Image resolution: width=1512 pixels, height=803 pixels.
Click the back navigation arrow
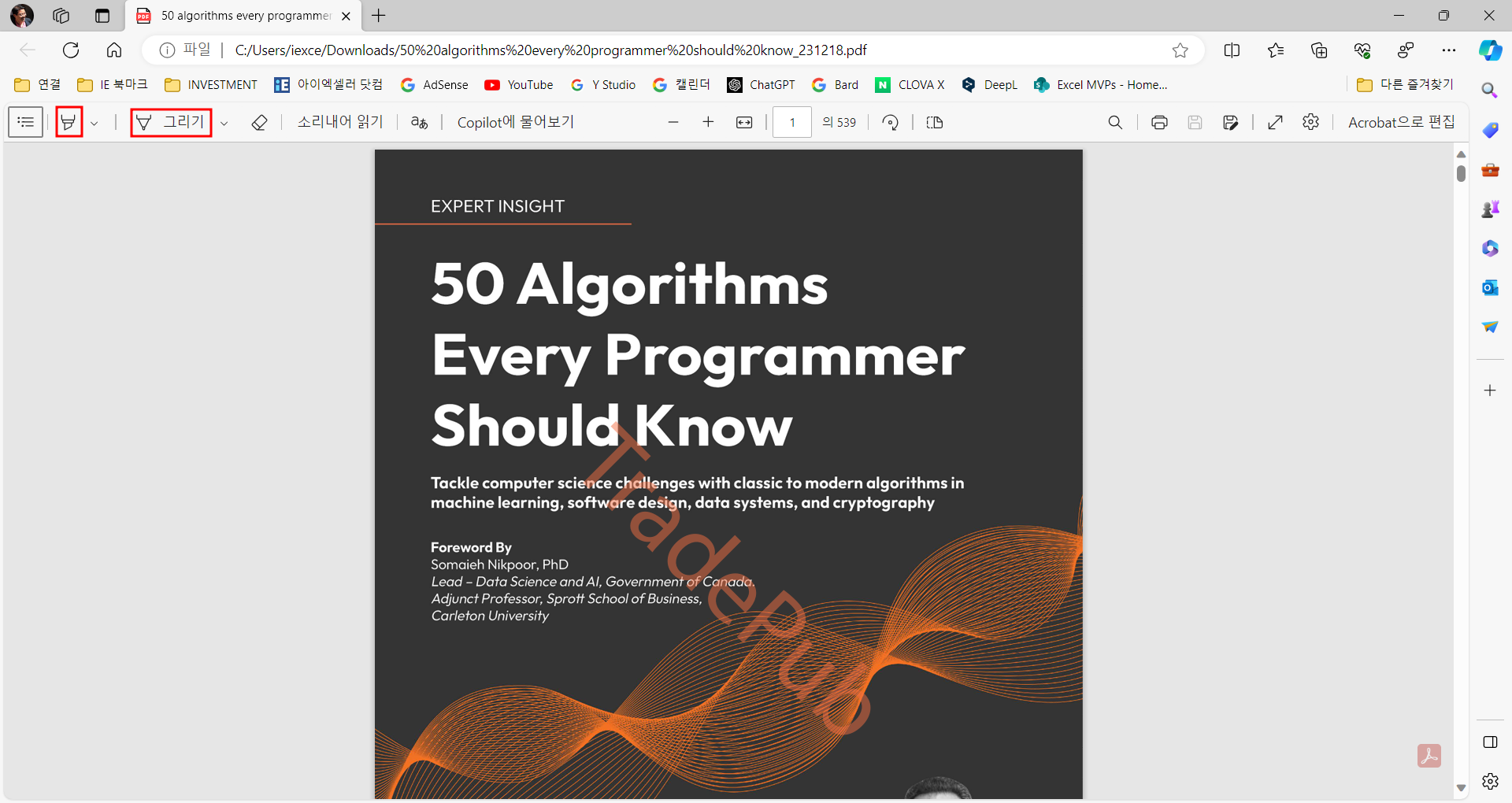pyautogui.click(x=28, y=50)
